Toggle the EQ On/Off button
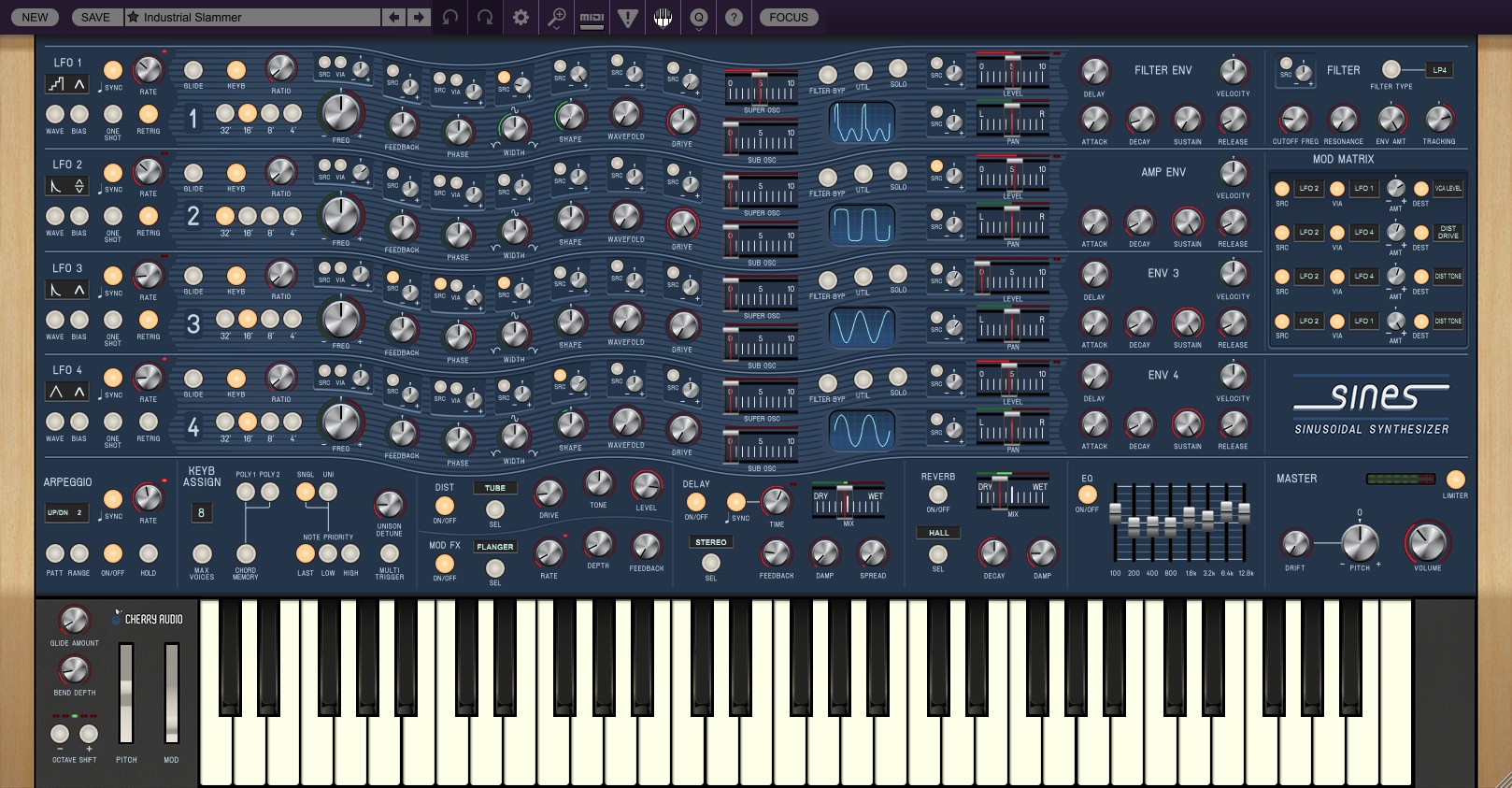Viewport: 1512px width, 788px height. point(1087,494)
